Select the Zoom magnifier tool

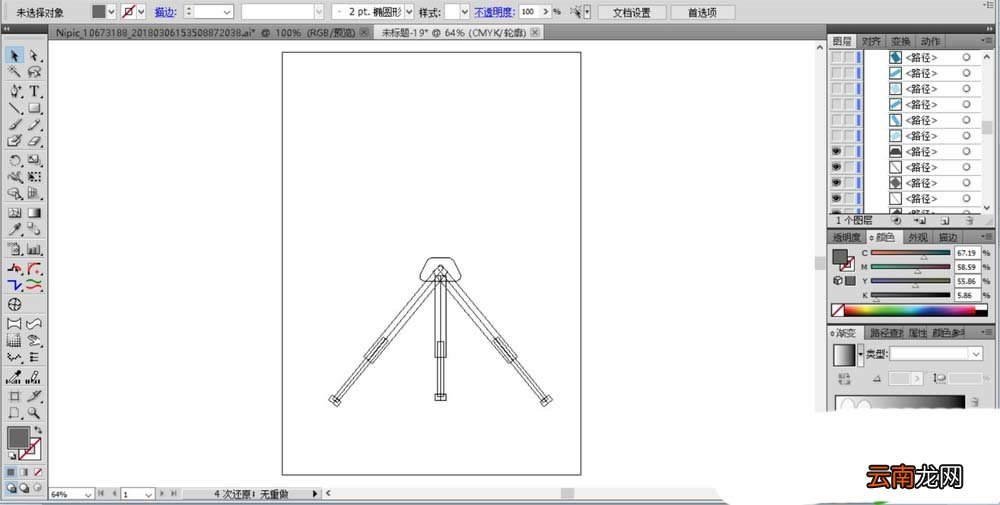pos(34,413)
